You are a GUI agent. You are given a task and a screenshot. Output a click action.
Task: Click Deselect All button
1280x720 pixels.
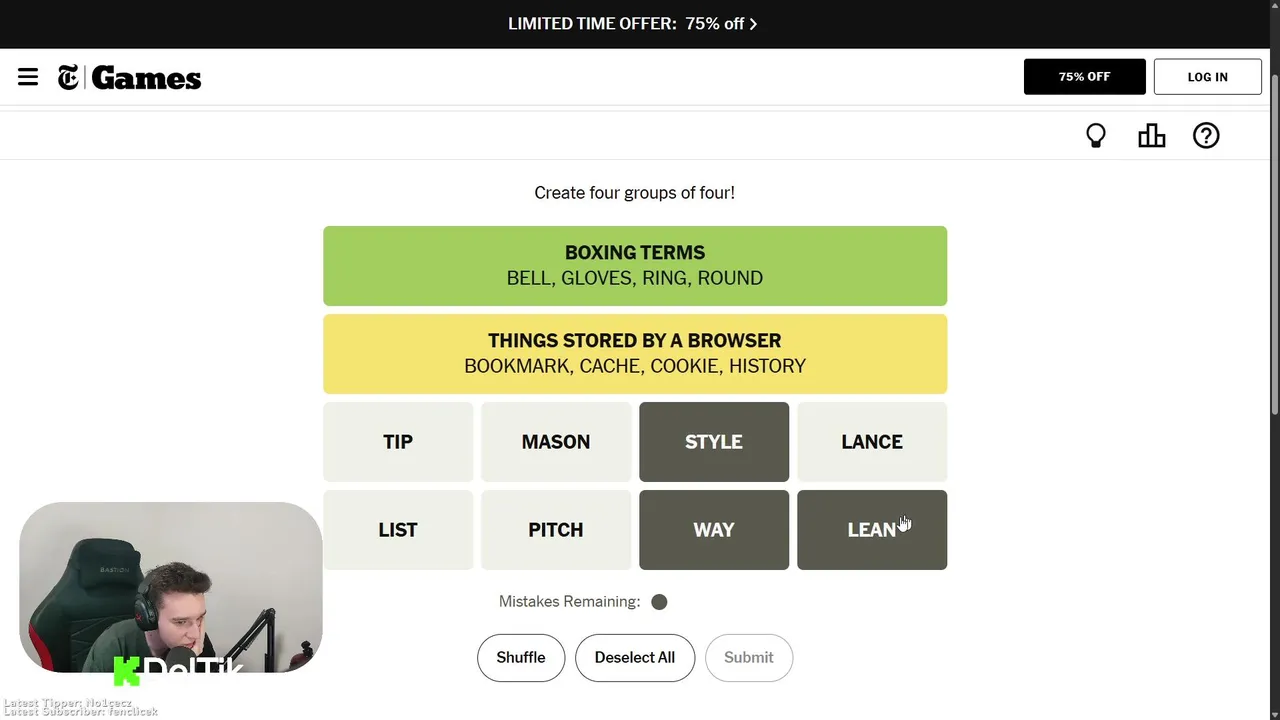tap(635, 658)
